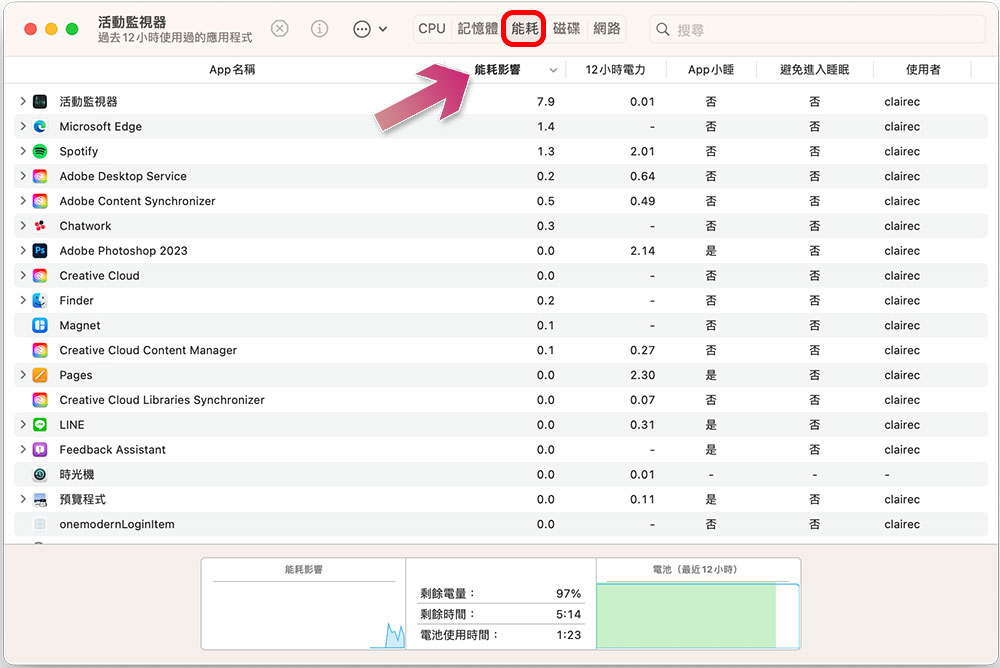Click the 電池使用時間 1:23 value
Screen dimensions: 1000x668
coord(568,635)
